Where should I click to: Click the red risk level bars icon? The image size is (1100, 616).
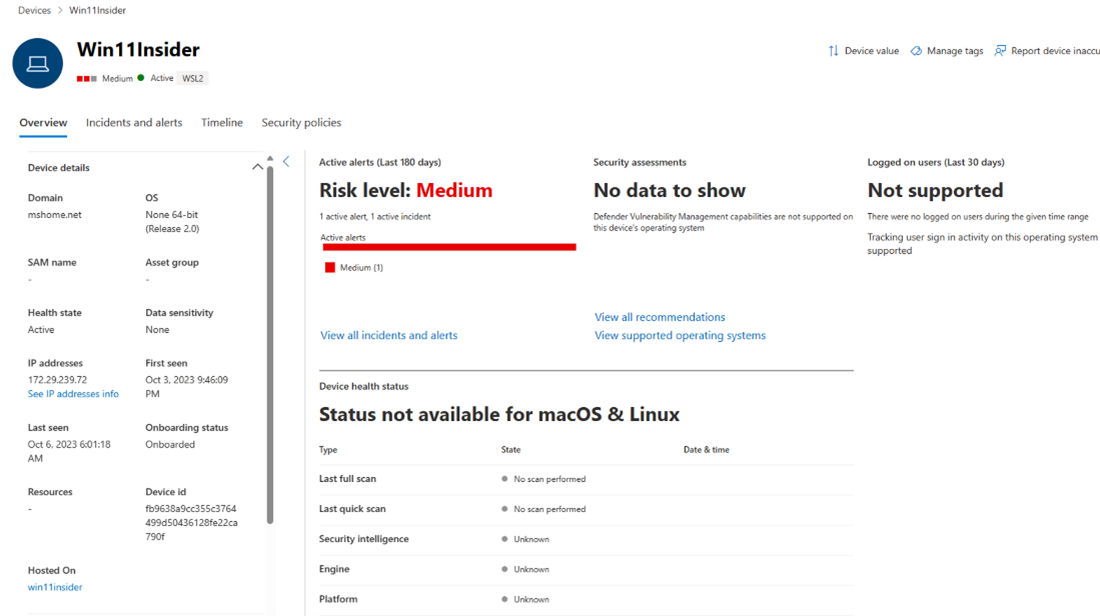coord(87,79)
